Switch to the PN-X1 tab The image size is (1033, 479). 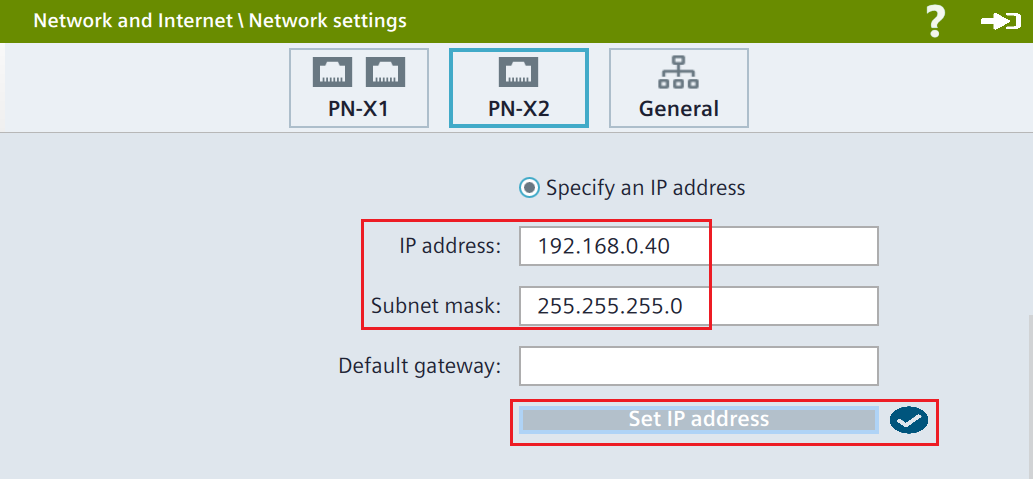358,88
